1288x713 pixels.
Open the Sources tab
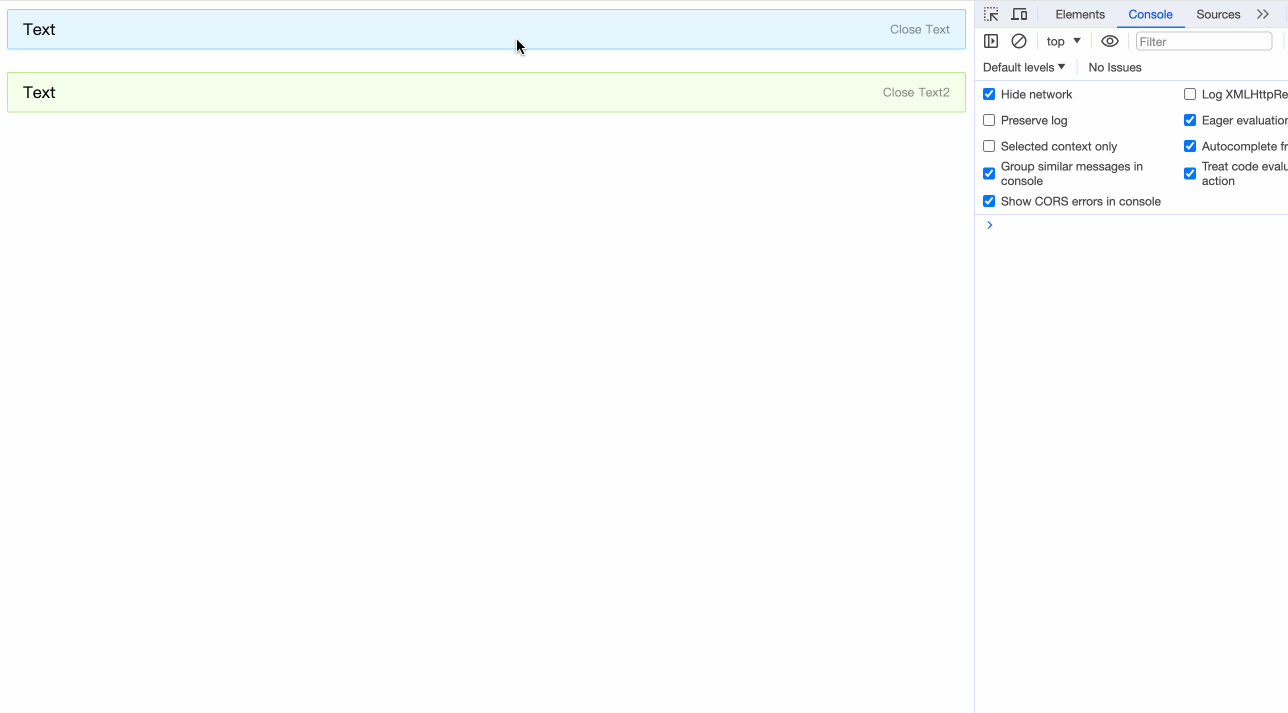click(x=1218, y=14)
